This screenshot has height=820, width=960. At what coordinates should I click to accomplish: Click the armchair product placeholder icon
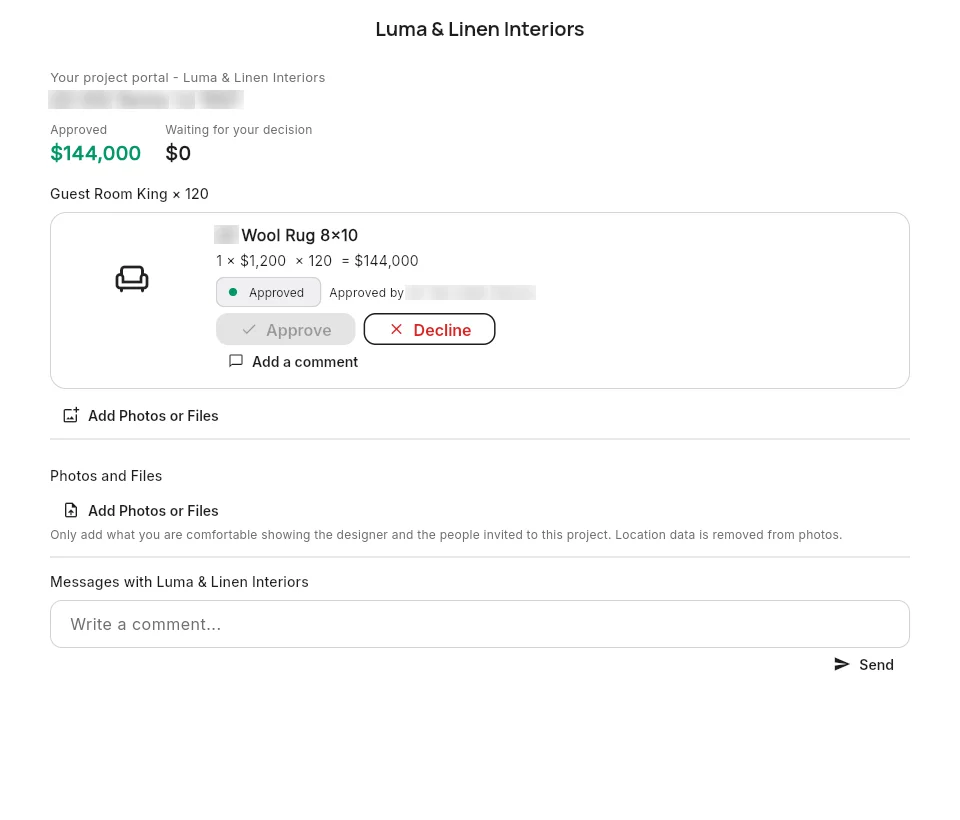tap(132, 279)
